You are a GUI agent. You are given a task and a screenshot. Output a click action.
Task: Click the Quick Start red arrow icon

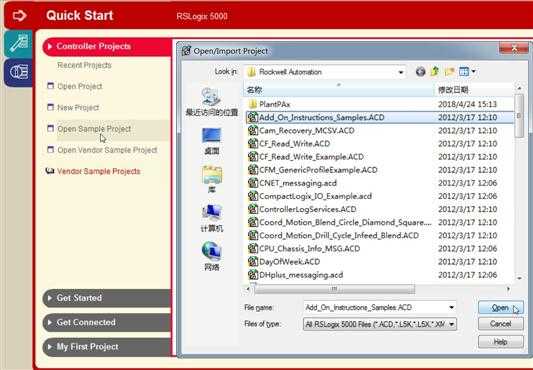pos(19,15)
